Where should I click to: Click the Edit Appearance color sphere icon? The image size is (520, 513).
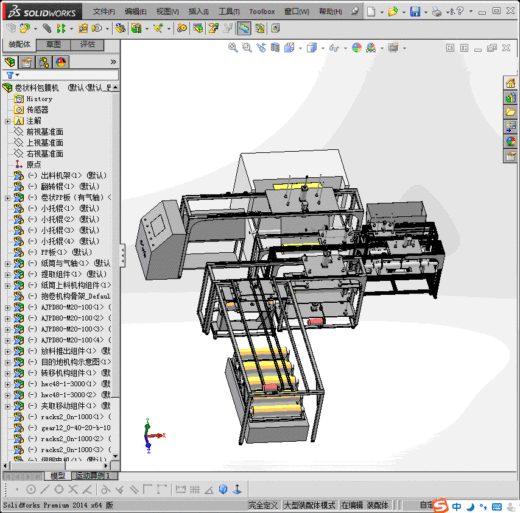(x=356, y=48)
